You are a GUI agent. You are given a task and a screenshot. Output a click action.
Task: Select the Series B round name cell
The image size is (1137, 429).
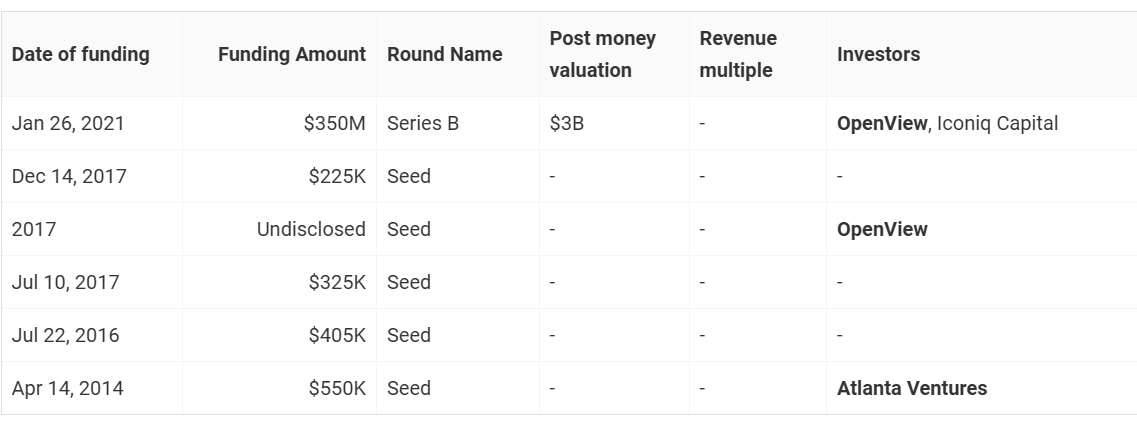(x=423, y=123)
